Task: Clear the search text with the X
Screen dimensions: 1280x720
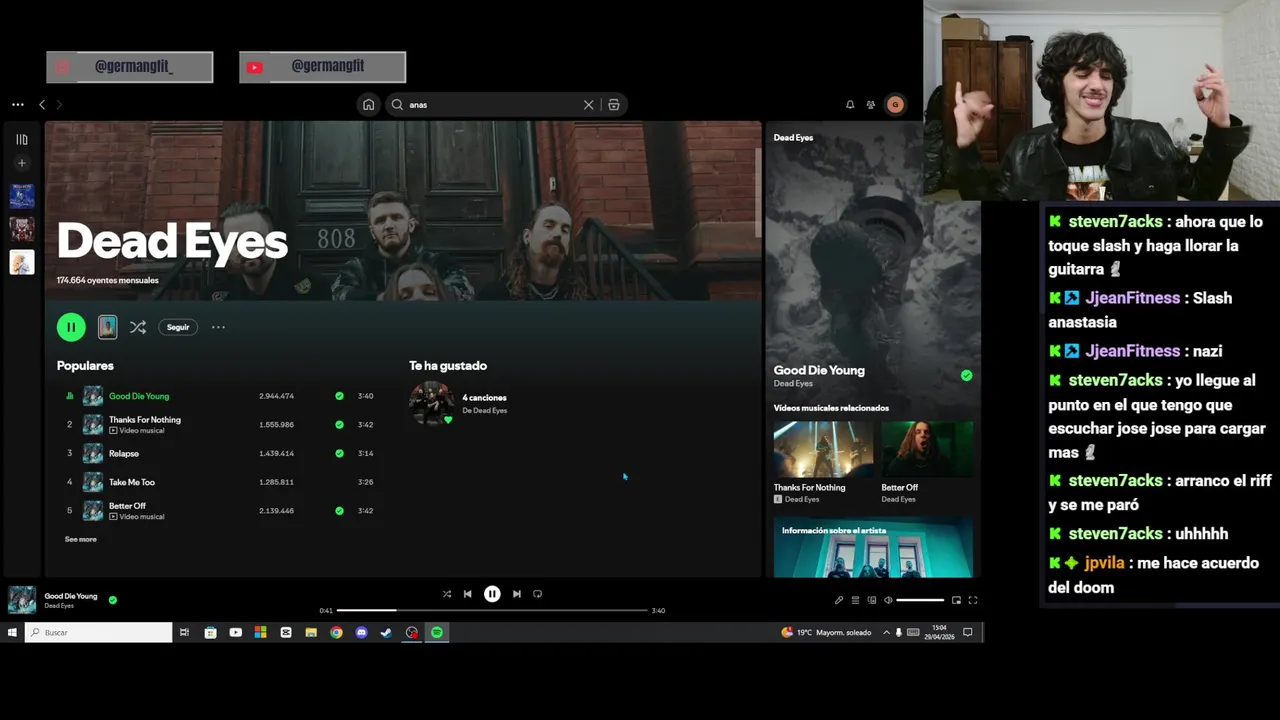Action: (588, 104)
